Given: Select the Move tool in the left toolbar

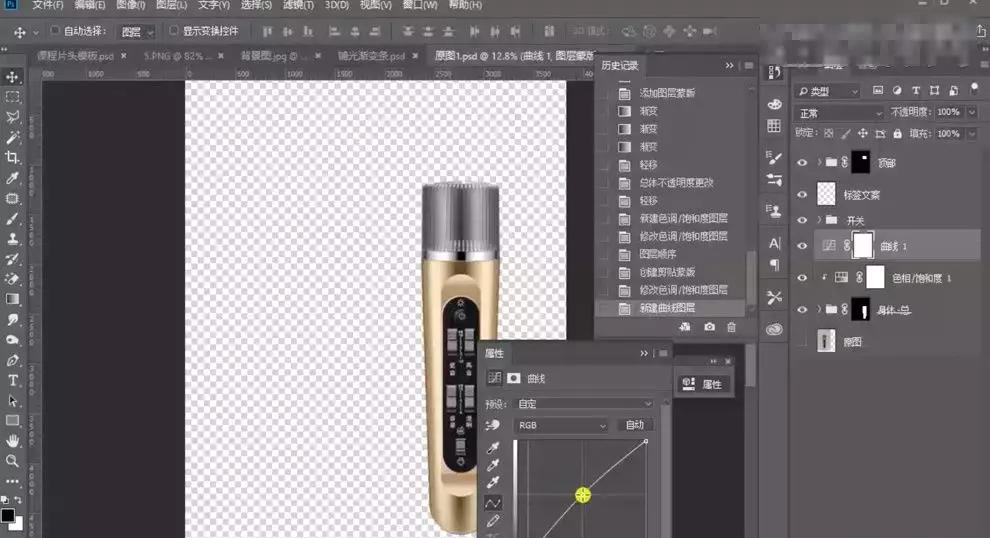Looking at the screenshot, I should pyautogui.click(x=12, y=77).
